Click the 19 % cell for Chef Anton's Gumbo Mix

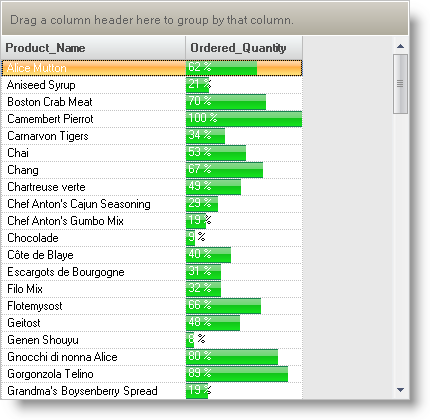244,221
